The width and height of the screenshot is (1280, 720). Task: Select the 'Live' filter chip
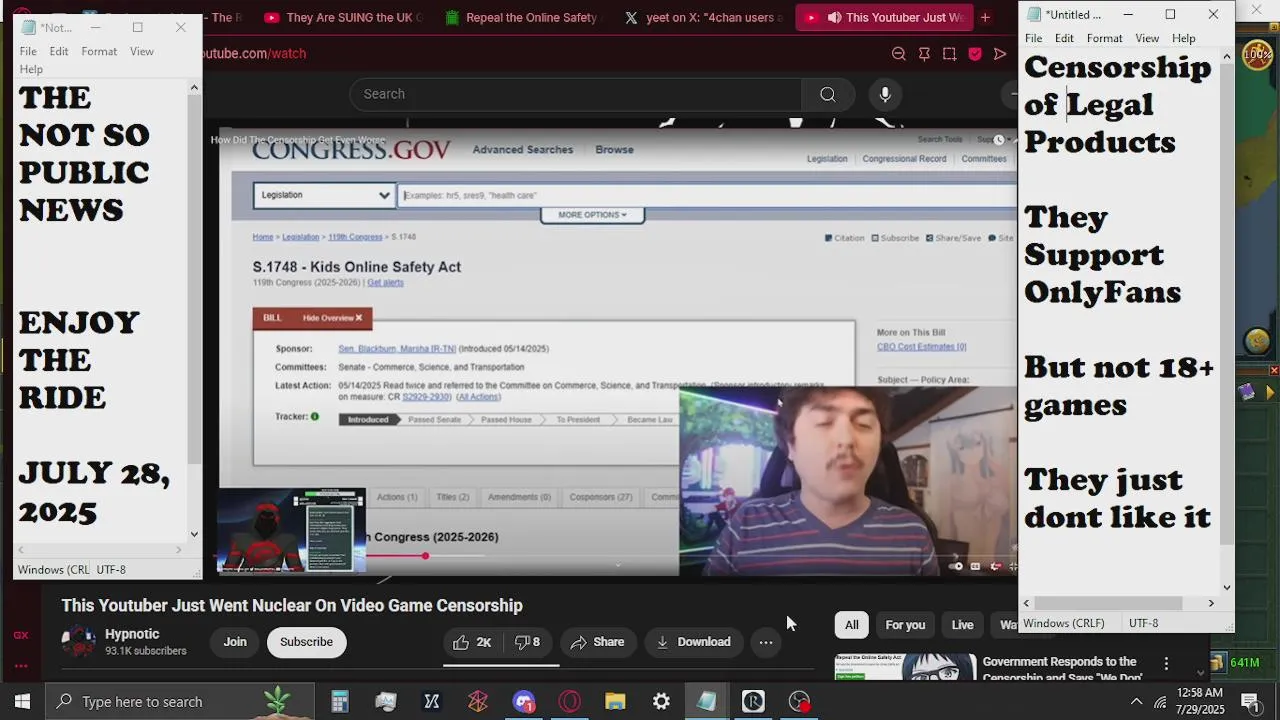pyautogui.click(x=962, y=625)
